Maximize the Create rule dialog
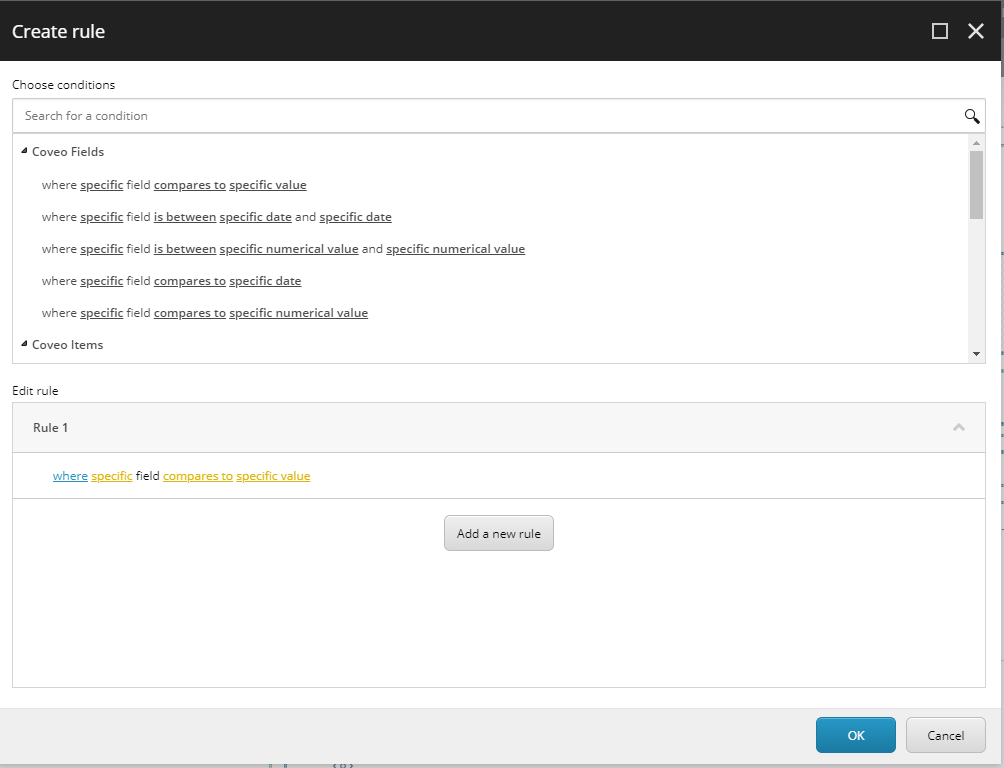The height and width of the screenshot is (768, 1004). (939, 31)
